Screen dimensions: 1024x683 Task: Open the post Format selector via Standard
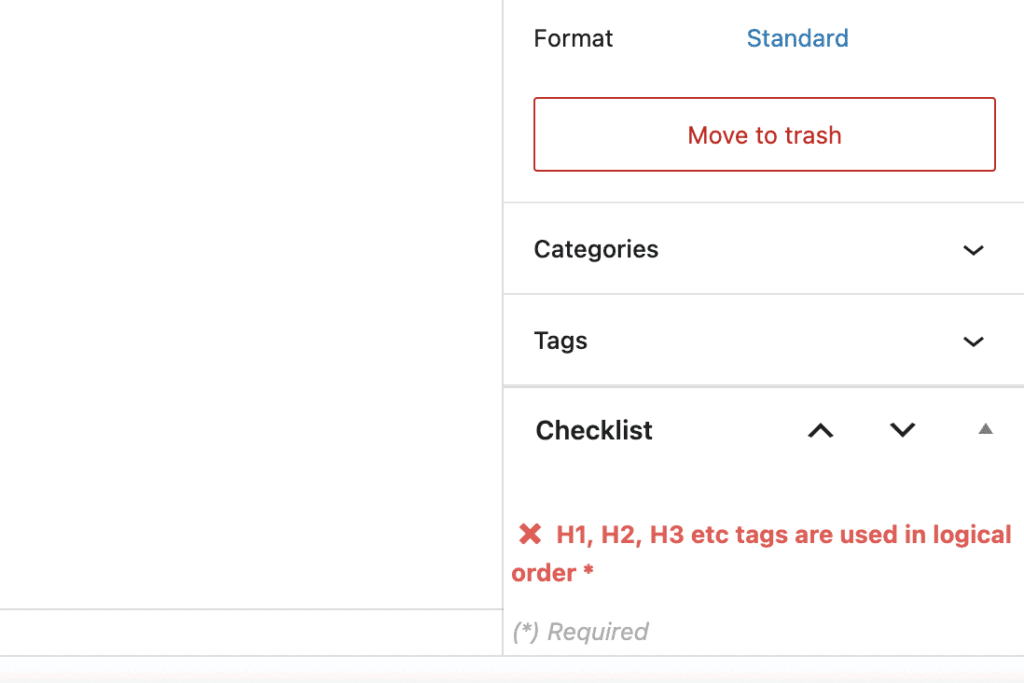pos(797,38)
